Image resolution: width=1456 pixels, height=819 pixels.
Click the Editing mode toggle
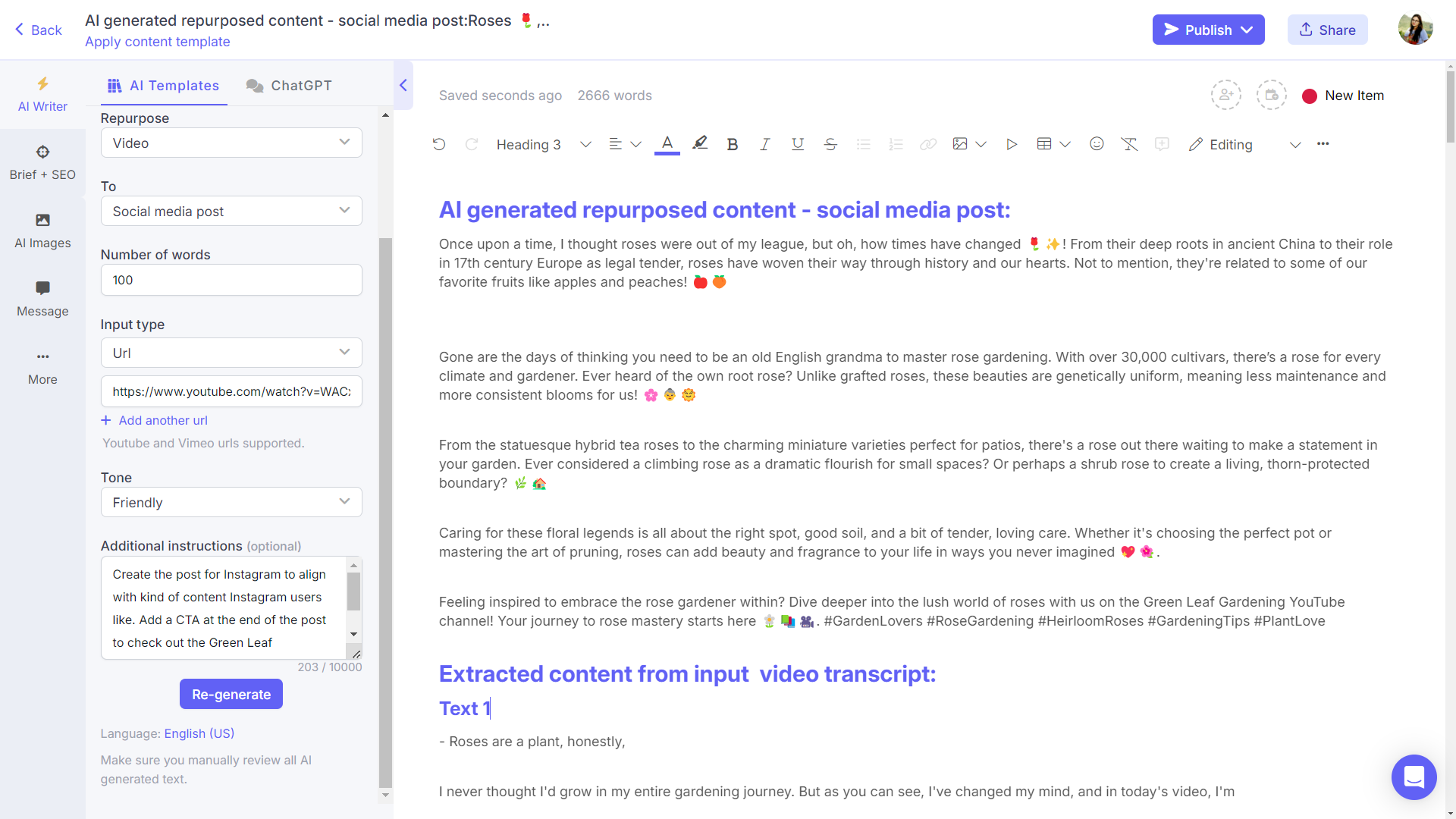1243,144
